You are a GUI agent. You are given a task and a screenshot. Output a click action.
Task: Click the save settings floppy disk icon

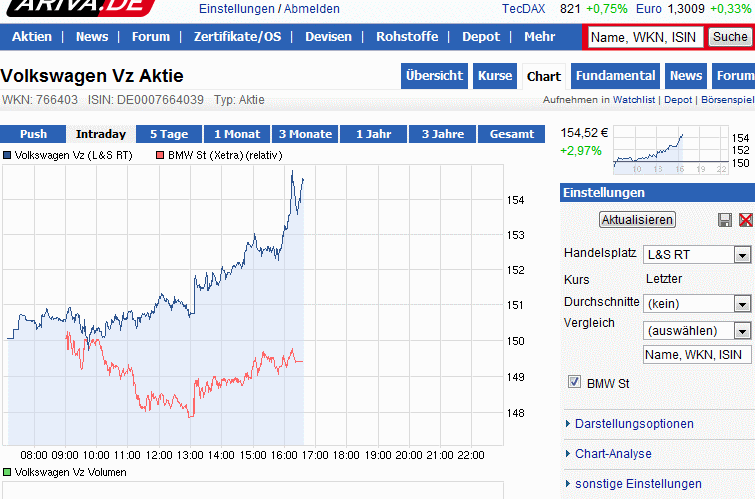[x=725, y=220]
